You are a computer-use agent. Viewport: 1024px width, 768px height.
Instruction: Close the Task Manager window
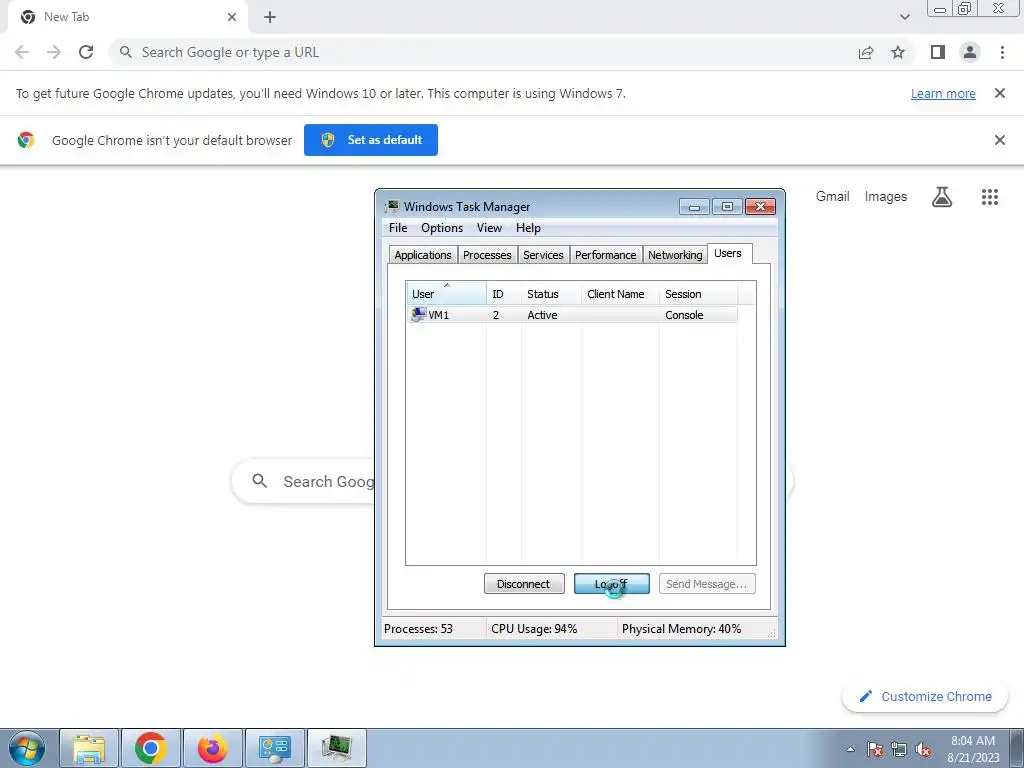tap(760, 207)
